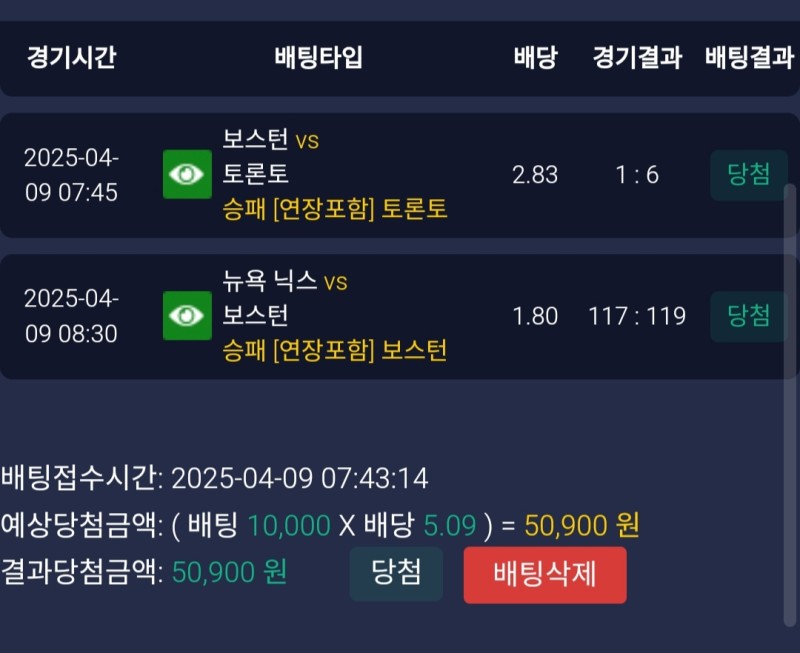Click the 2.83 odds value
The image size is (800, 653).
tap(535, 175)
